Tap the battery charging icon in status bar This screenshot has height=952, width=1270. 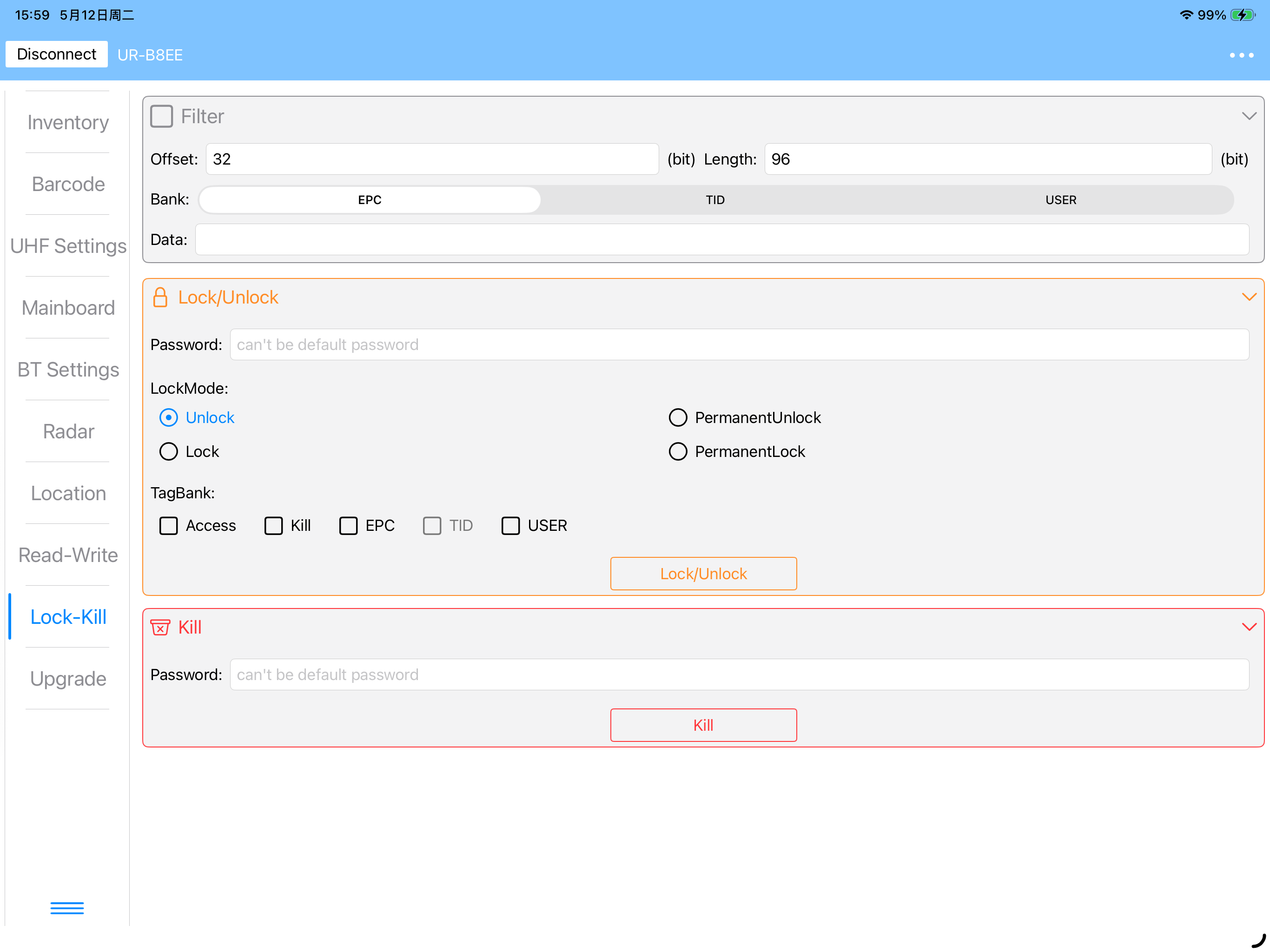tap(1243, 15)
